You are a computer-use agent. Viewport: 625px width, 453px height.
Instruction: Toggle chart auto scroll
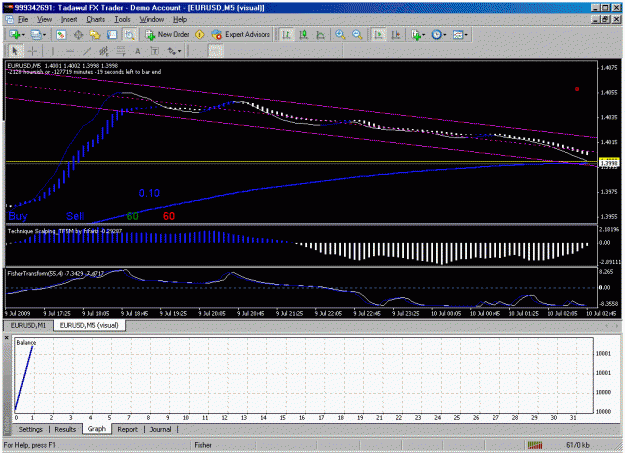(x=378, y=35)
